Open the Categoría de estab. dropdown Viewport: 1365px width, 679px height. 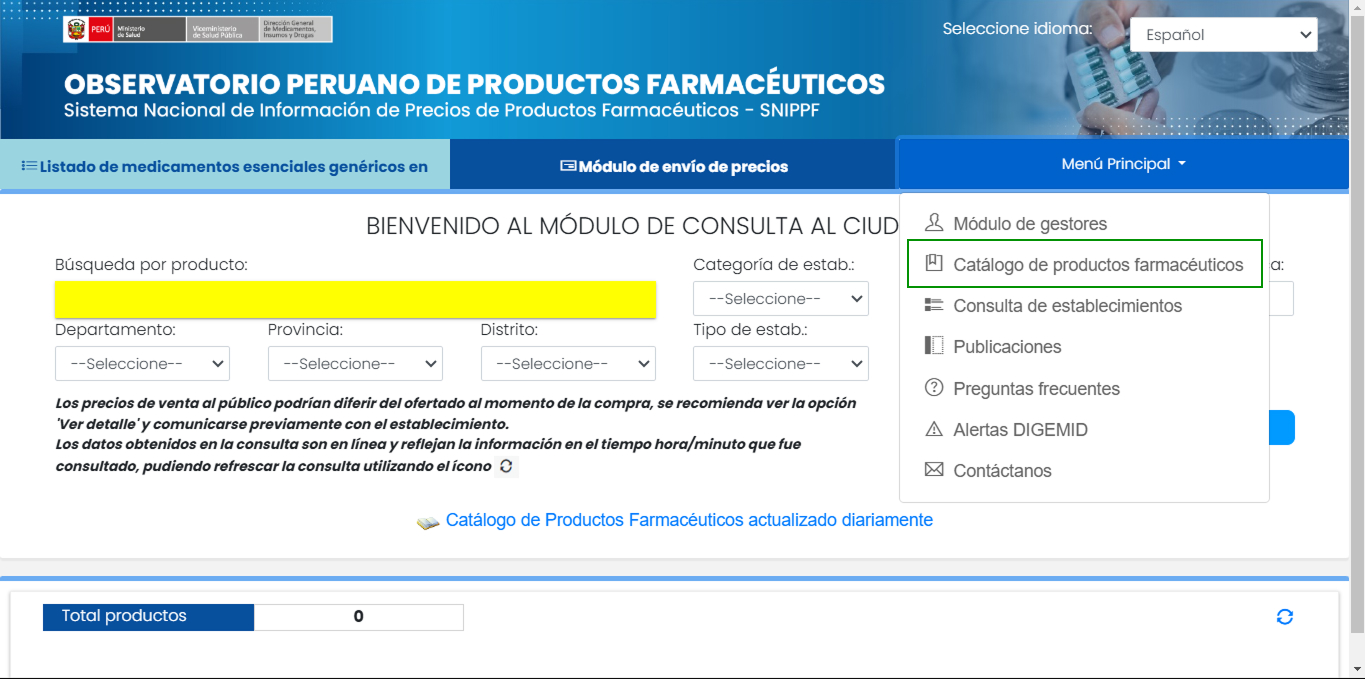(780, 299)
